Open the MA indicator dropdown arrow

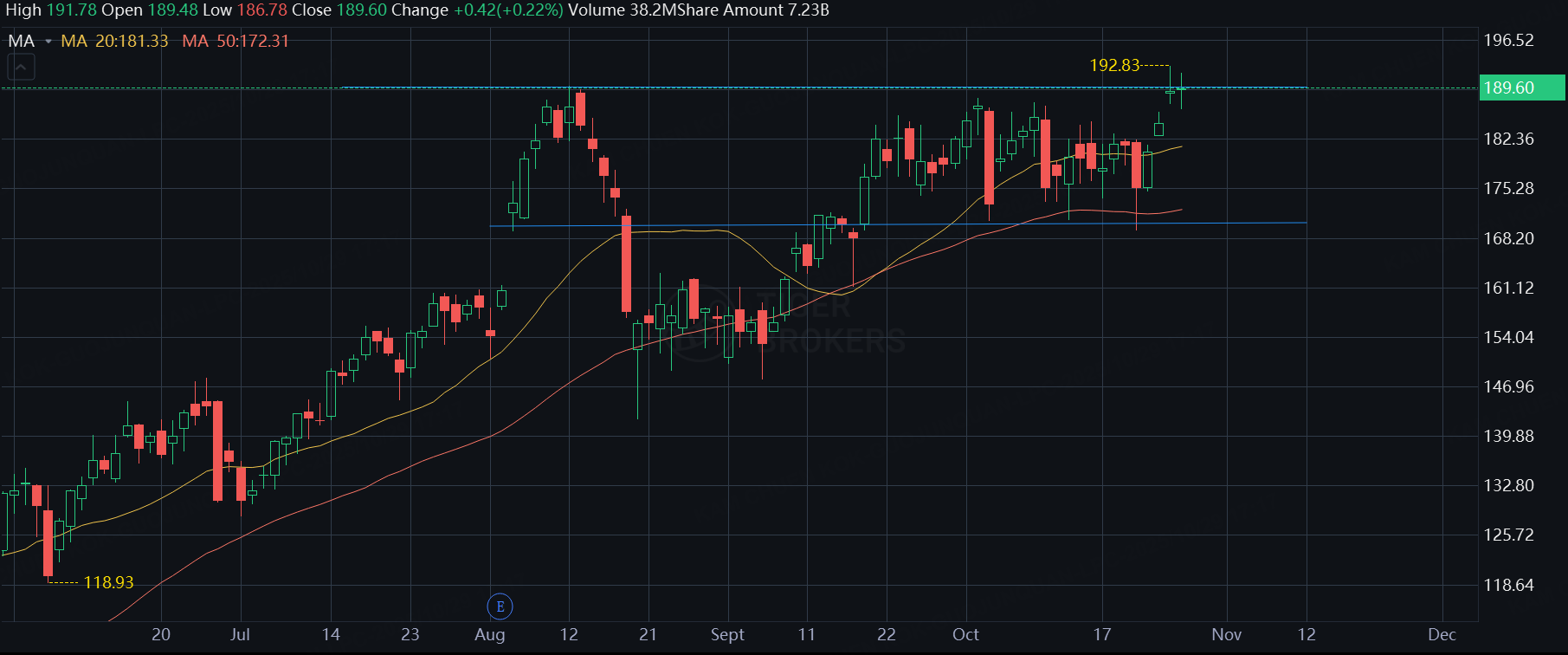[x=48, y=42]
